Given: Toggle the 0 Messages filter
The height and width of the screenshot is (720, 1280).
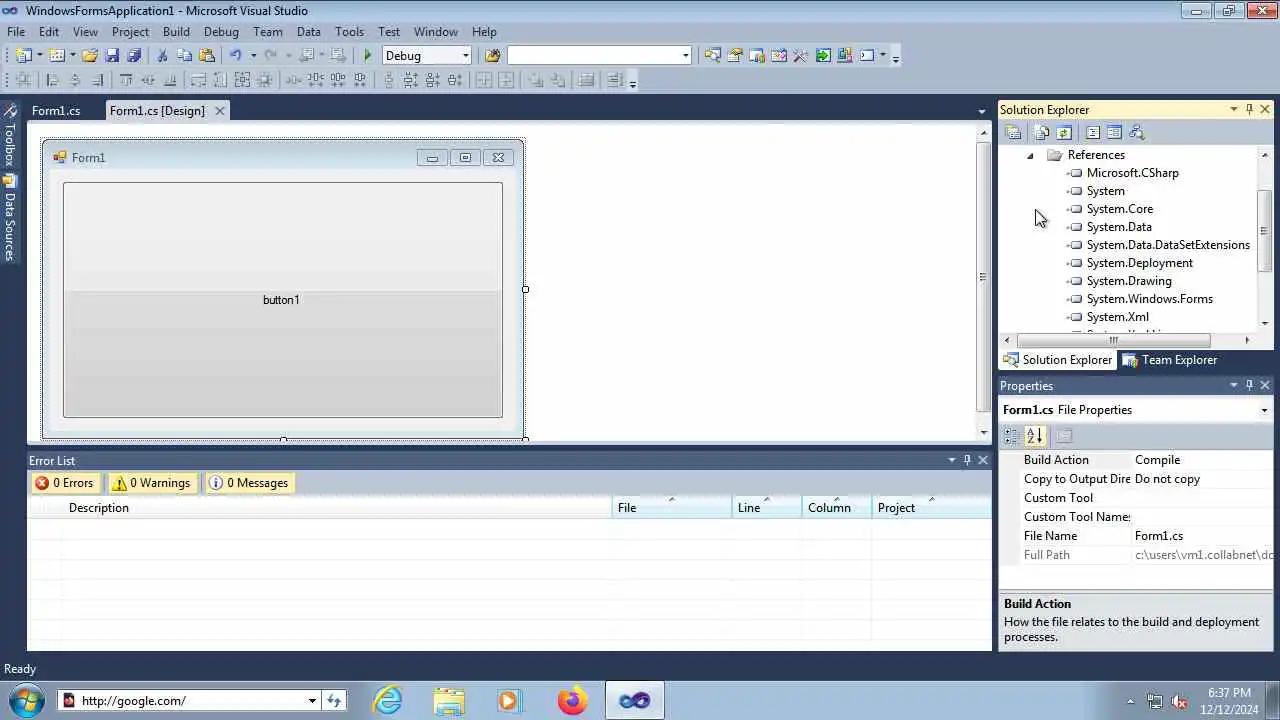Looking at the screenshot, I should point(249,483).
